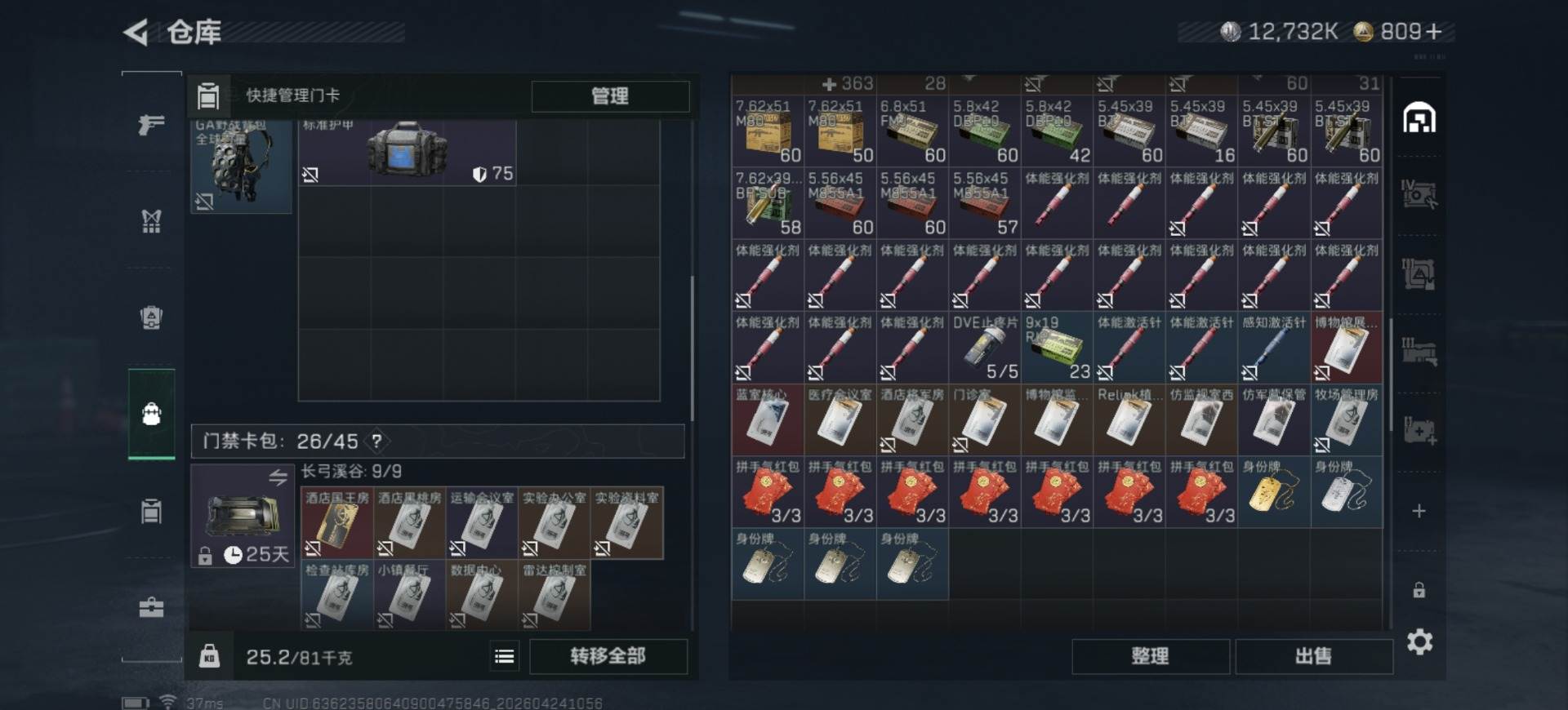The height and width of the screenshot is (710, 1568).
Task: Add a new stash expansion with plus icon
Action: 1419,511
